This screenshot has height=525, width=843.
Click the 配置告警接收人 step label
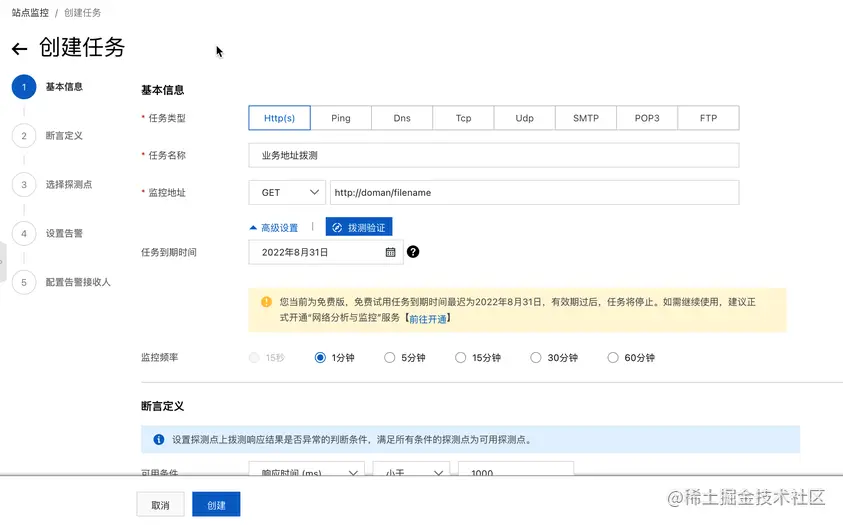pos(78,283)
